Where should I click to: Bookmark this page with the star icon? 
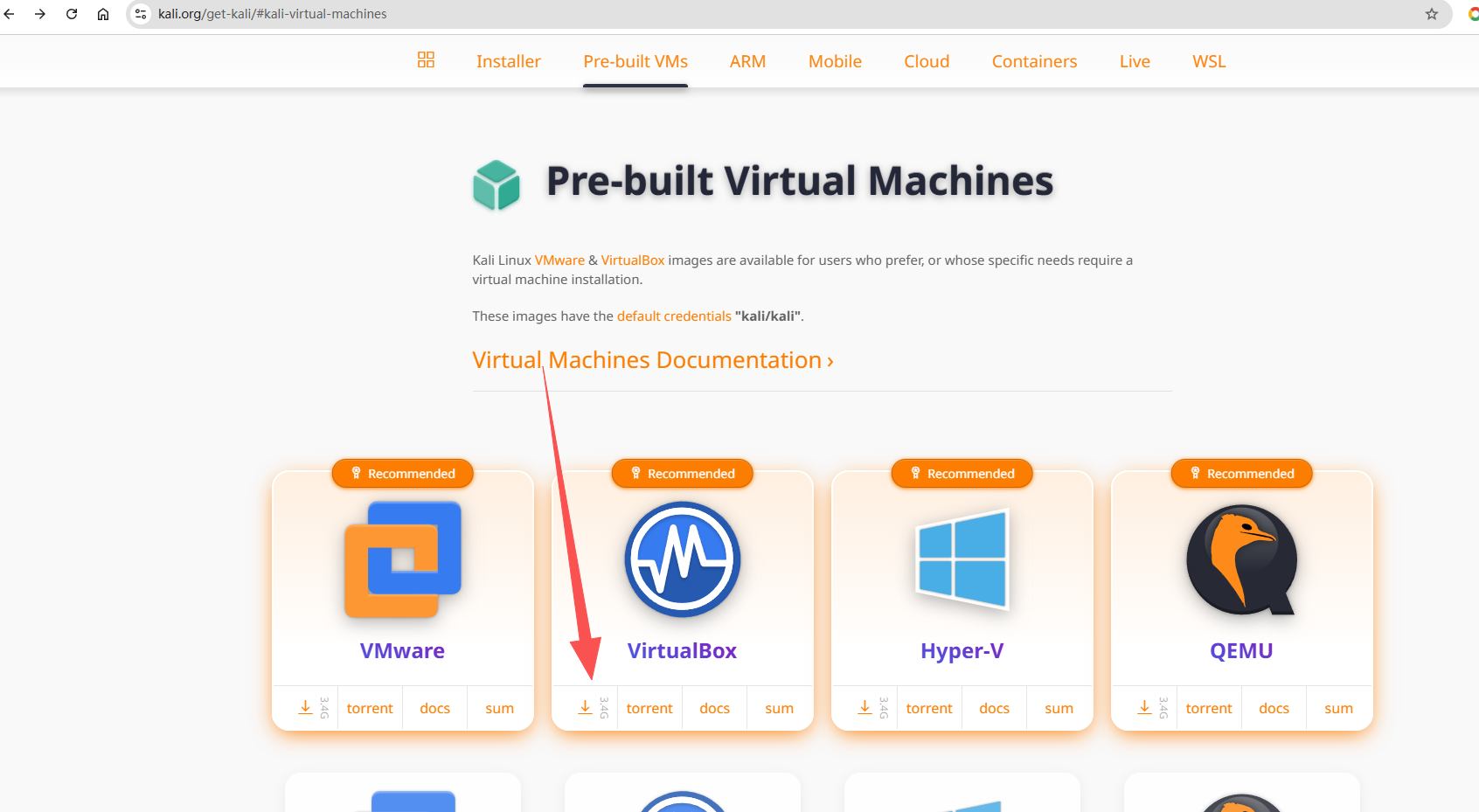tap(1432, 14)
